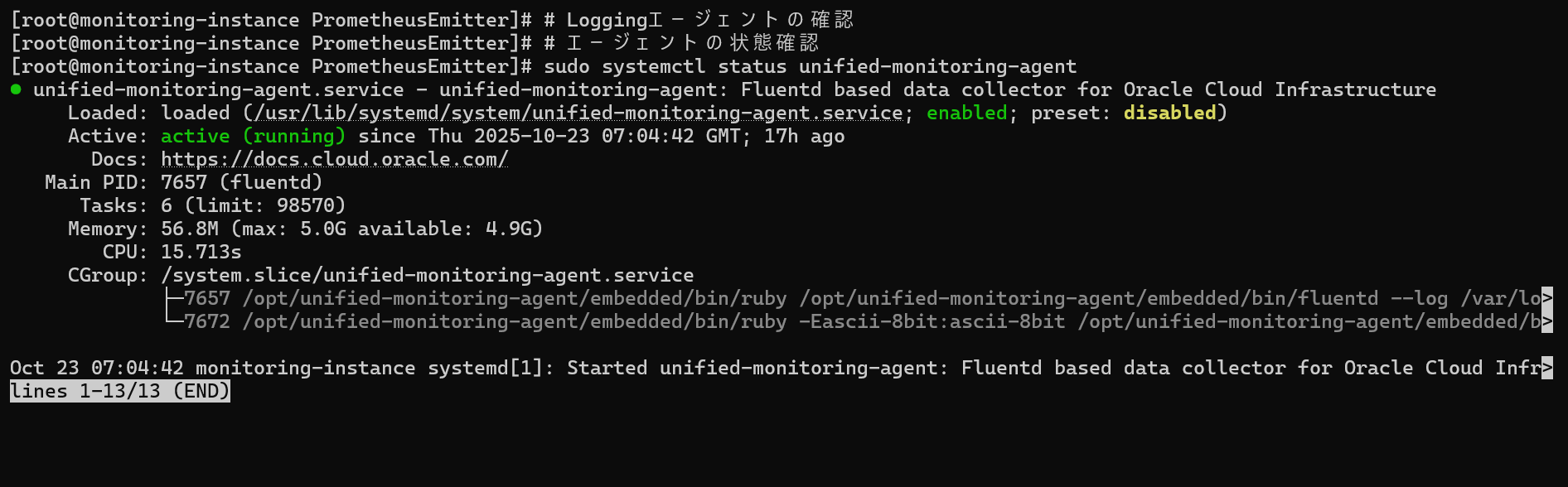This screenshot has width=1568, height=487.
Task: Open the docs.cloud.oracle.com documentation link
Action: point(334,159)
